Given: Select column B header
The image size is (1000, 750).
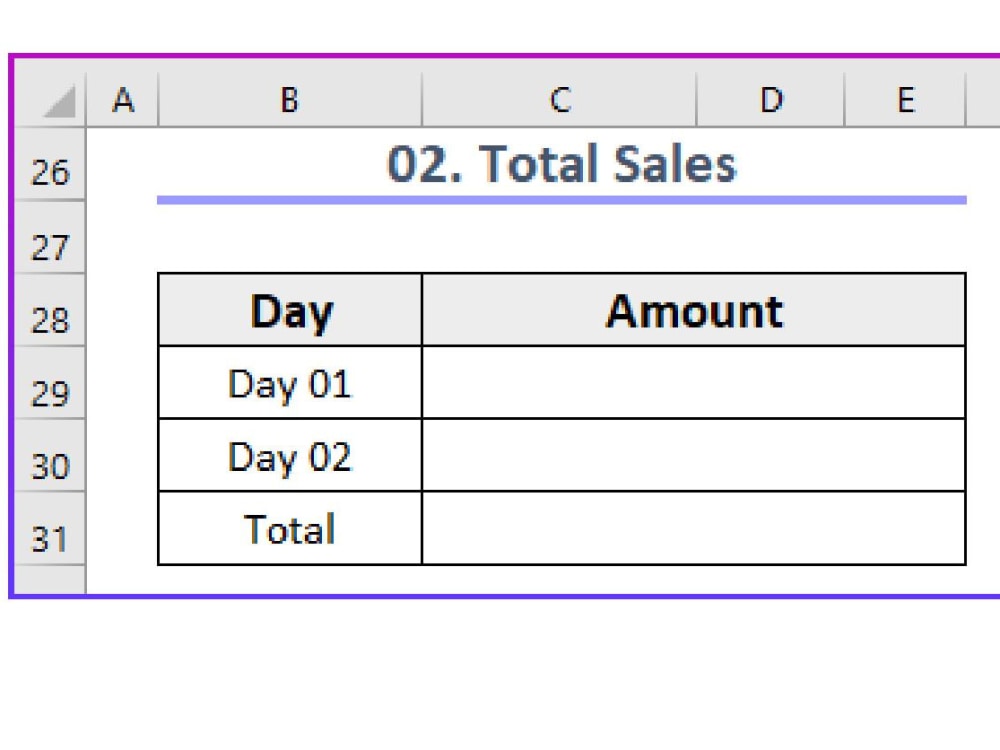Looking at the screenshot, I should pyautogui.click(x=290, y=99).
